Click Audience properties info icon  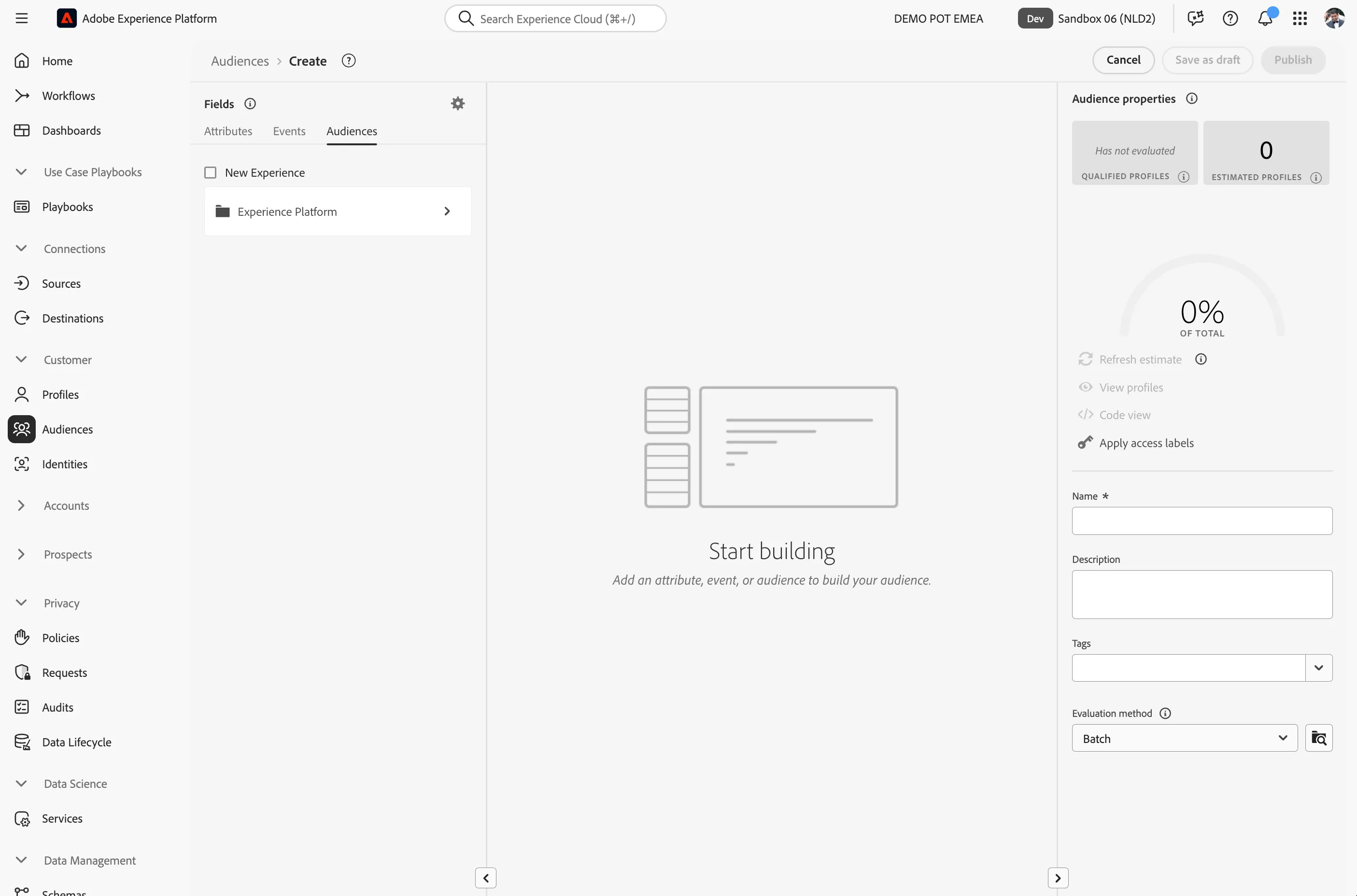pyautogui.click(x=1192, y=98)
